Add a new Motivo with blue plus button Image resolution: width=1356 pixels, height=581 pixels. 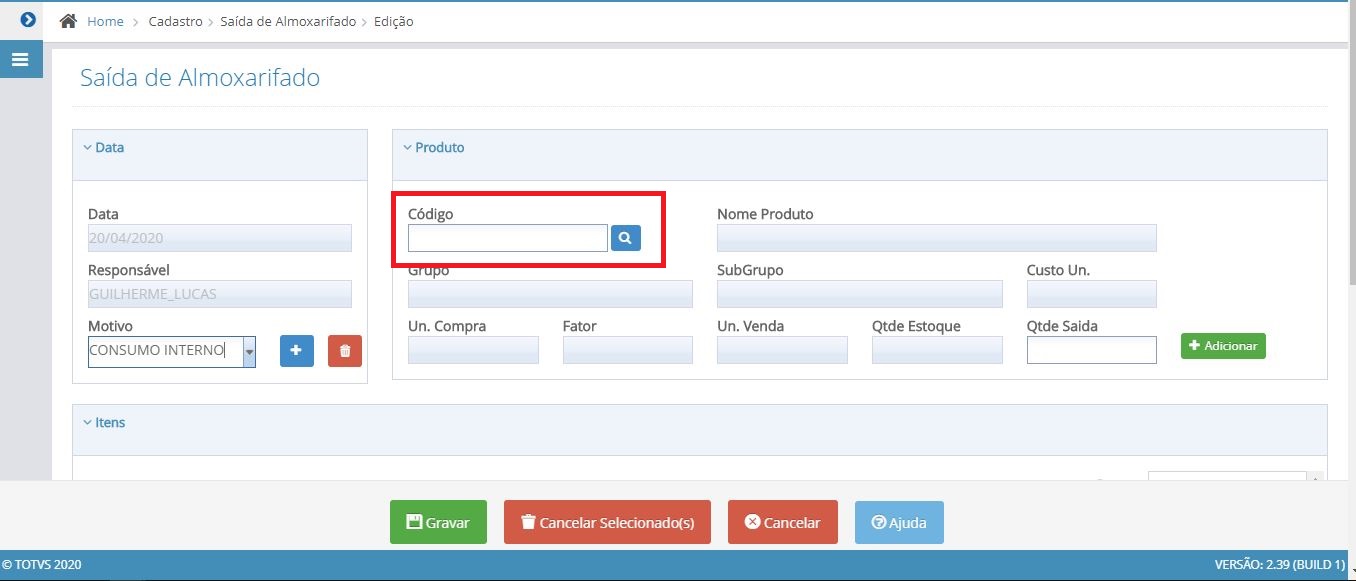click(x=297, y=351)
